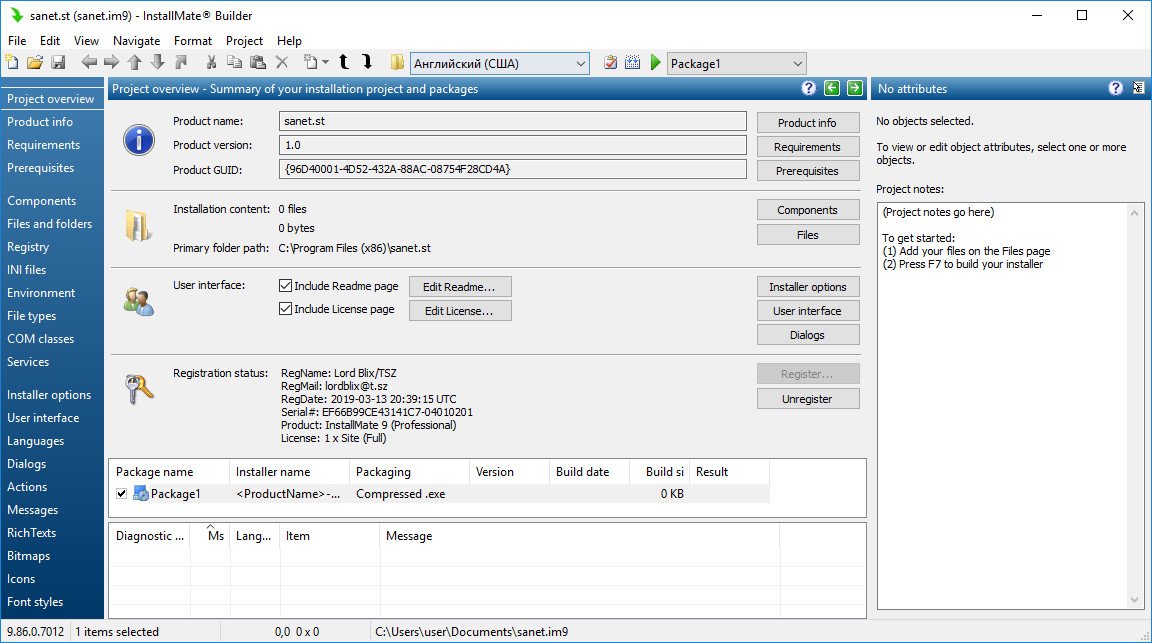This screenshot has width=1152, height=643.
Task: Select COM classes in sidebar
Action: pyautogui.click(x=40, y=339)
